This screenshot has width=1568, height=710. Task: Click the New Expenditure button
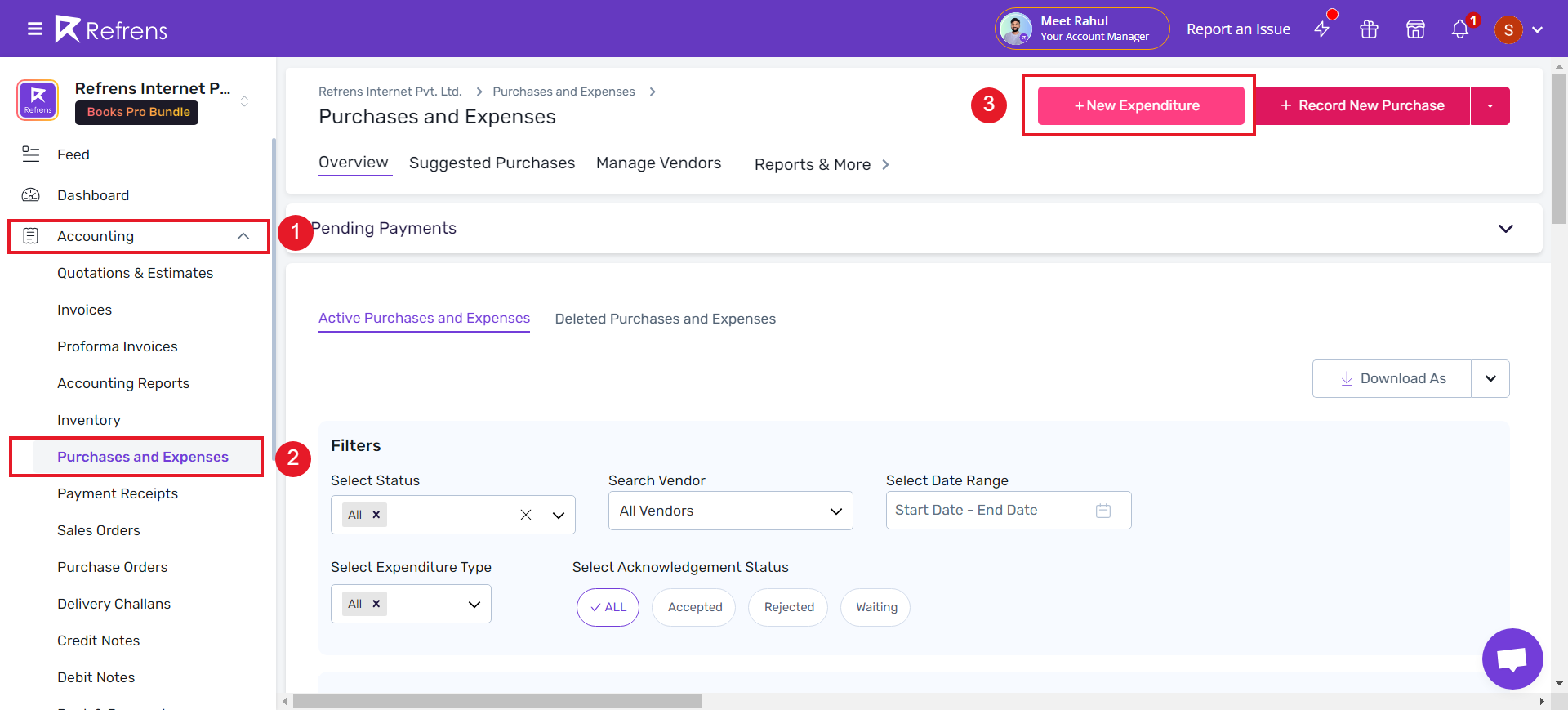coord(1141,106)
